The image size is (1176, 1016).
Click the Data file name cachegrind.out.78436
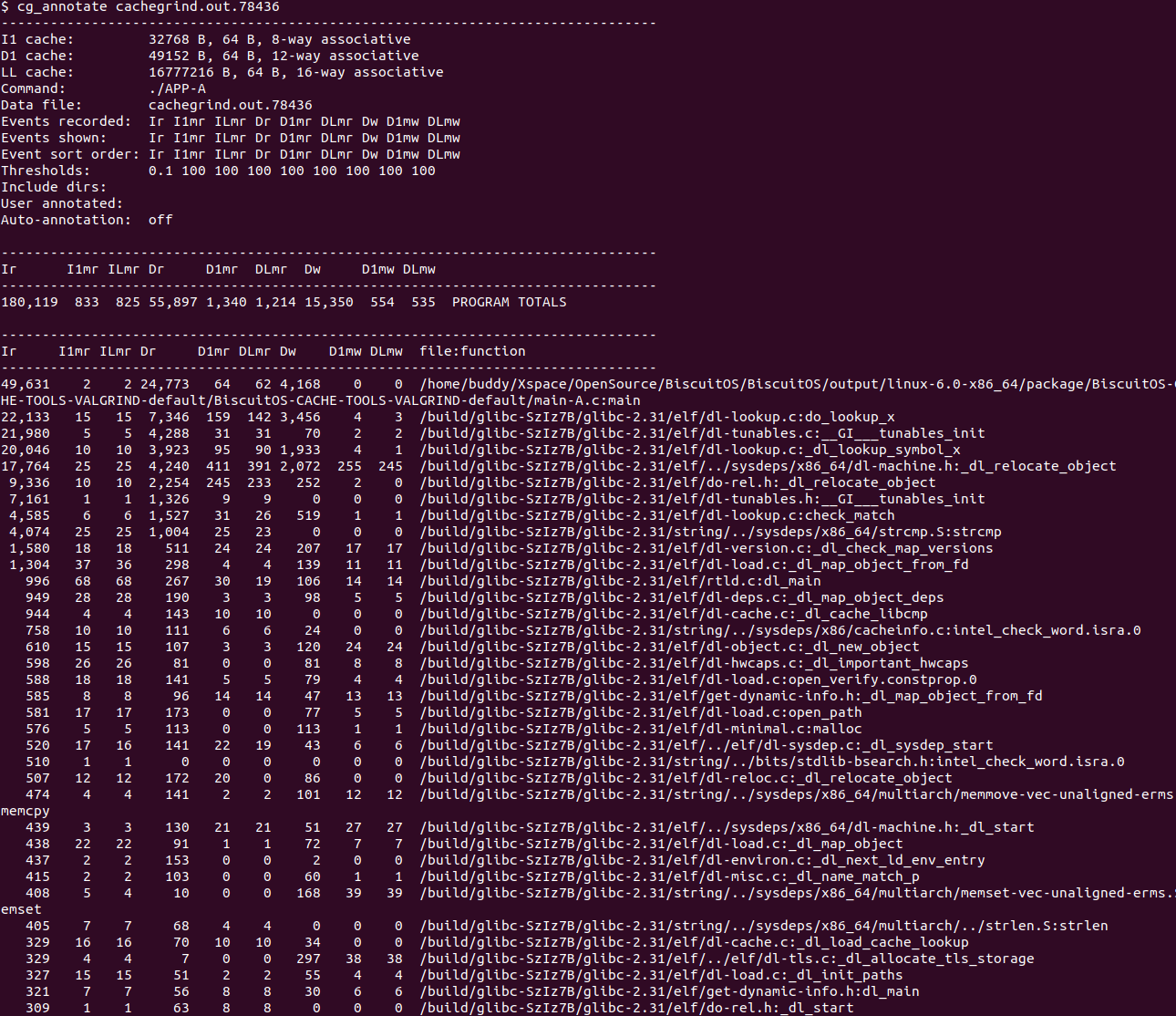(x=230, y=105)
